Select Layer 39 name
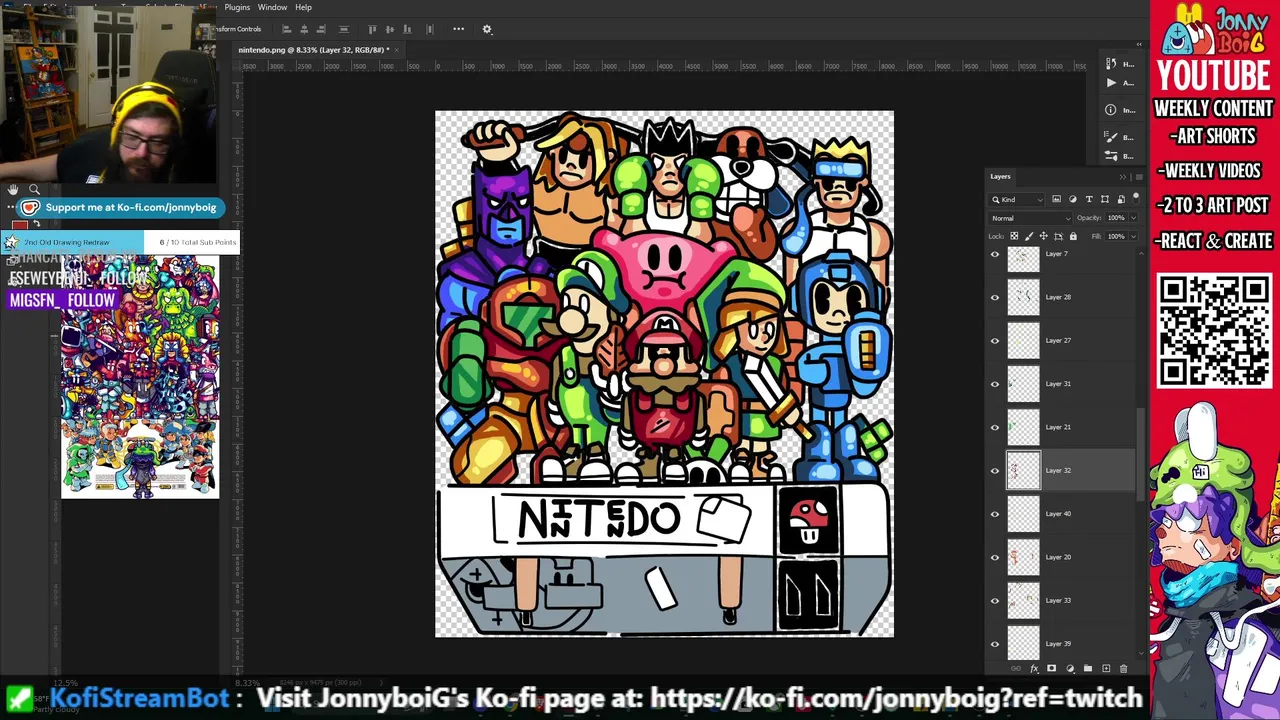The image size is (1280, 720). [x=1058, y=643]
